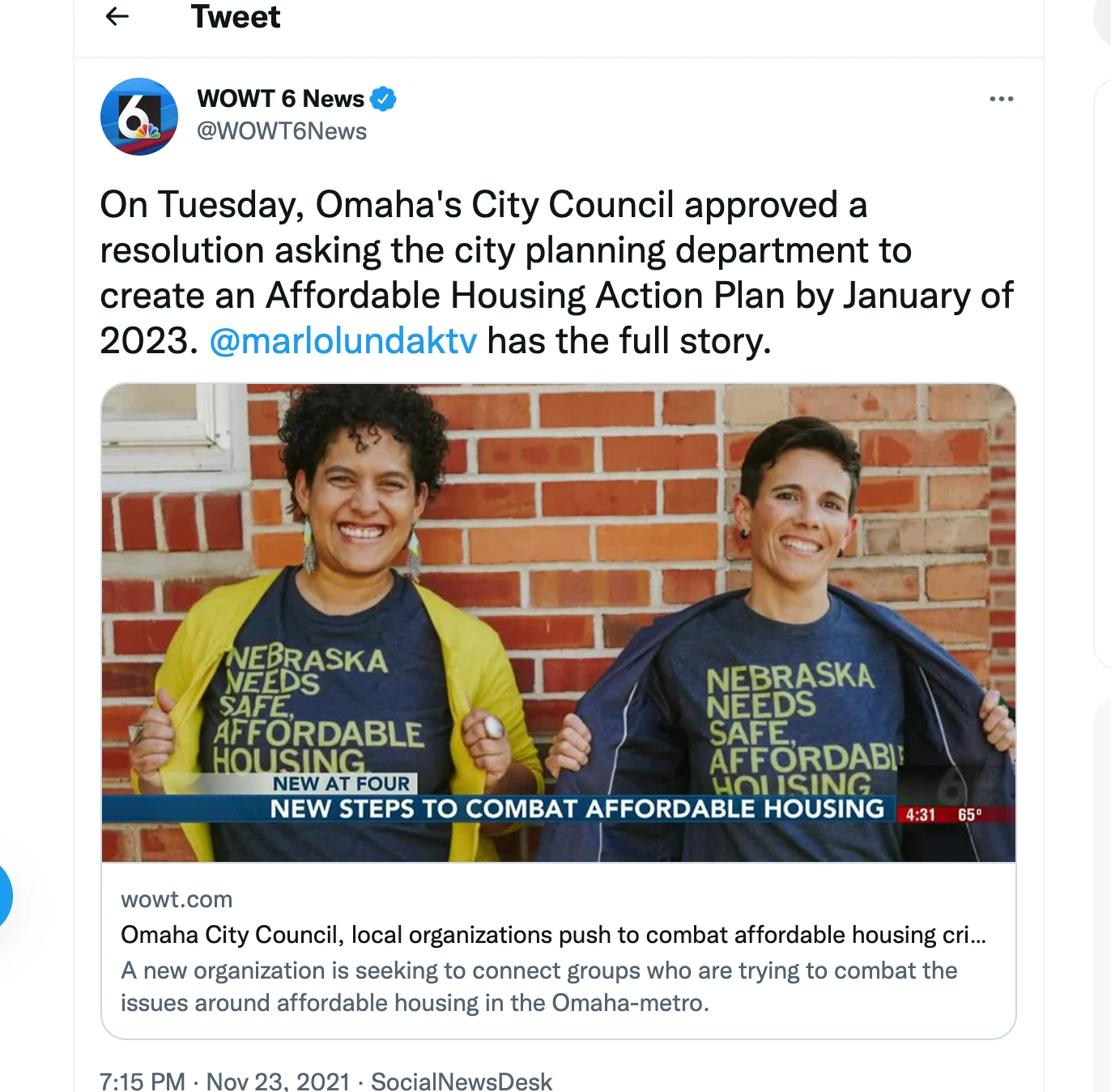Click the 7:15 PM tweet timestamp
Image resolution: width=1111 pixels, height=1092 pixels.
coord(143,1081)
